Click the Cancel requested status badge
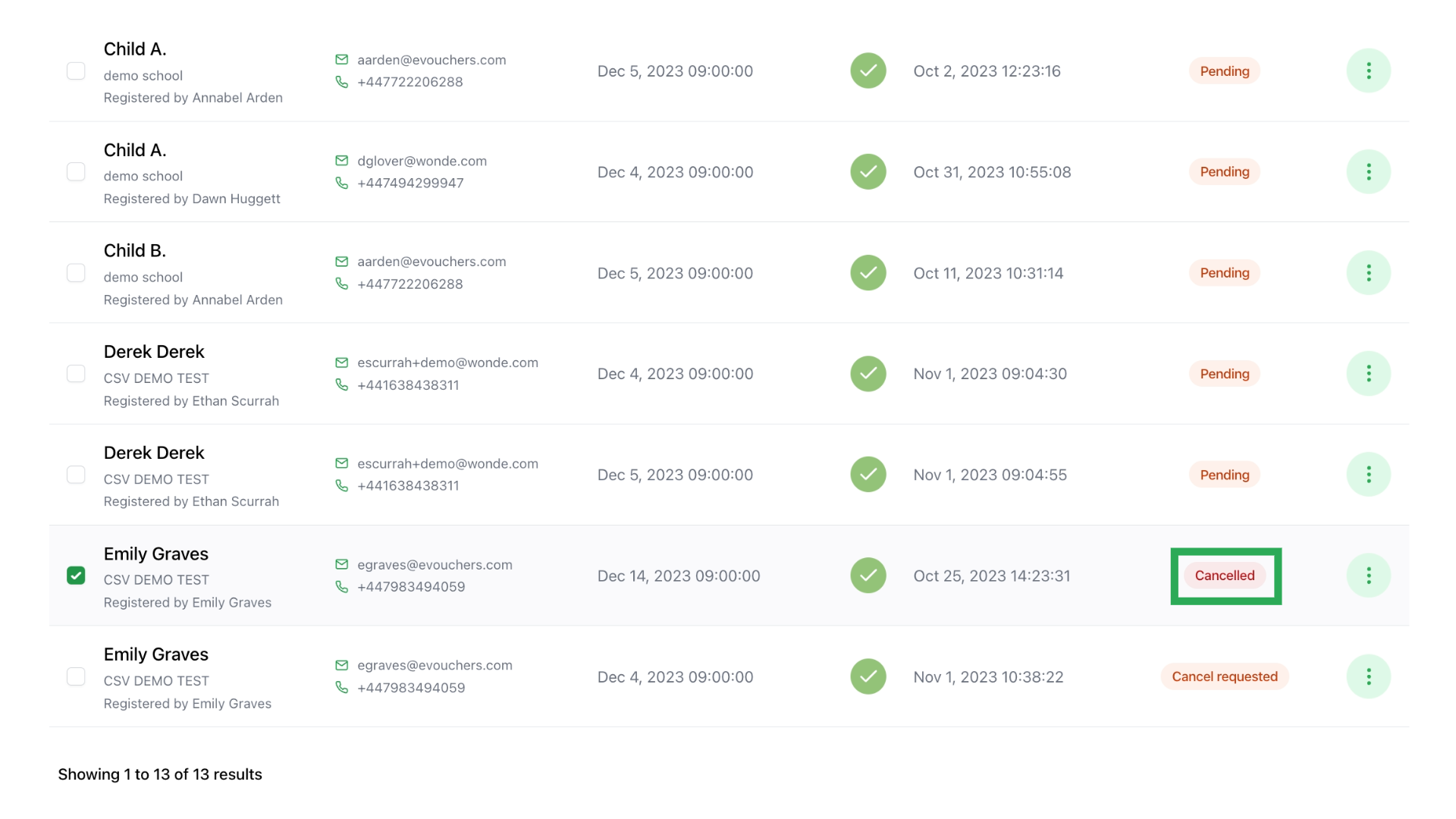This screenshot has height=819, width=1456. coord(1224,676)
